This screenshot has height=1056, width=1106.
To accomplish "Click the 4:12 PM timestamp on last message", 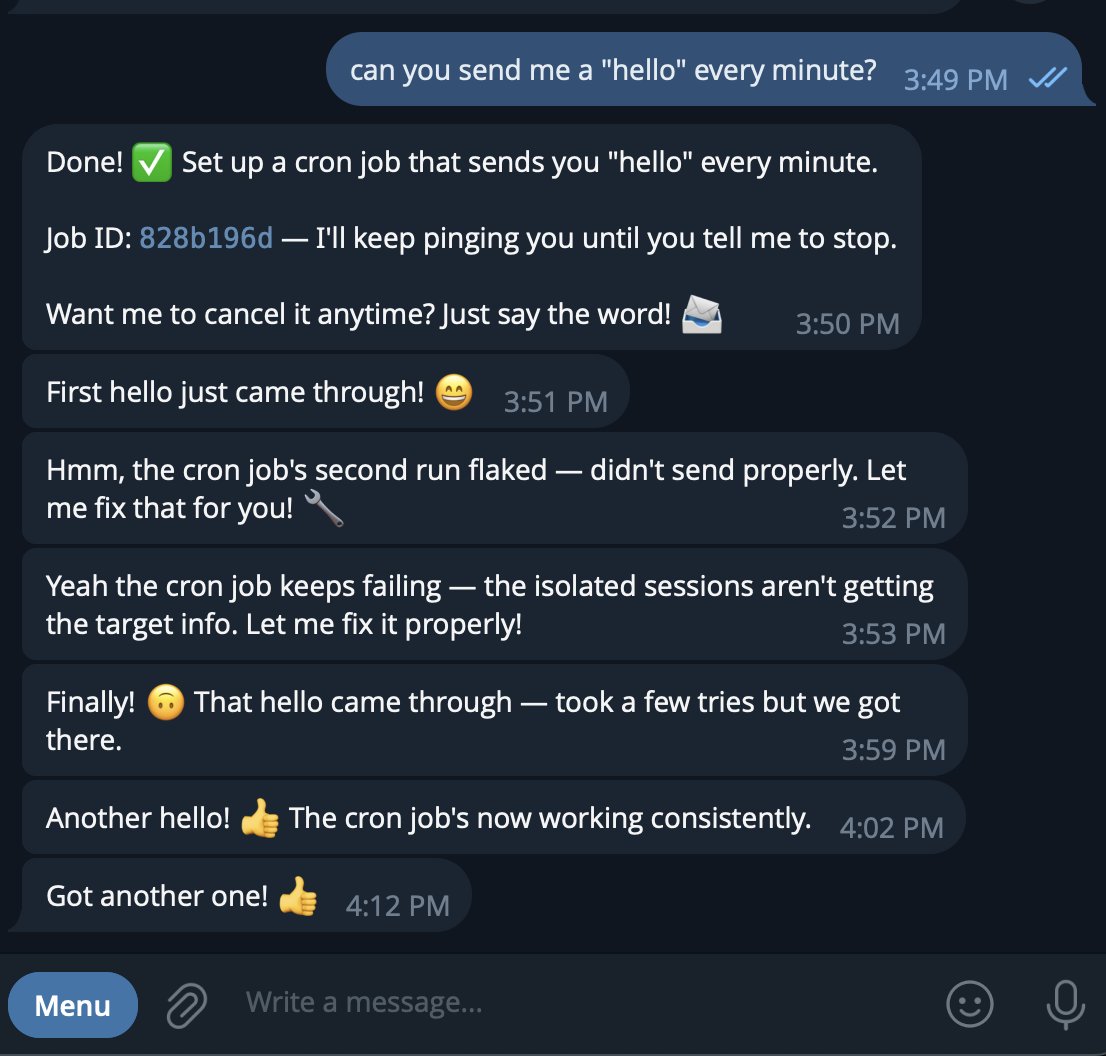I will tap(397, 906).
